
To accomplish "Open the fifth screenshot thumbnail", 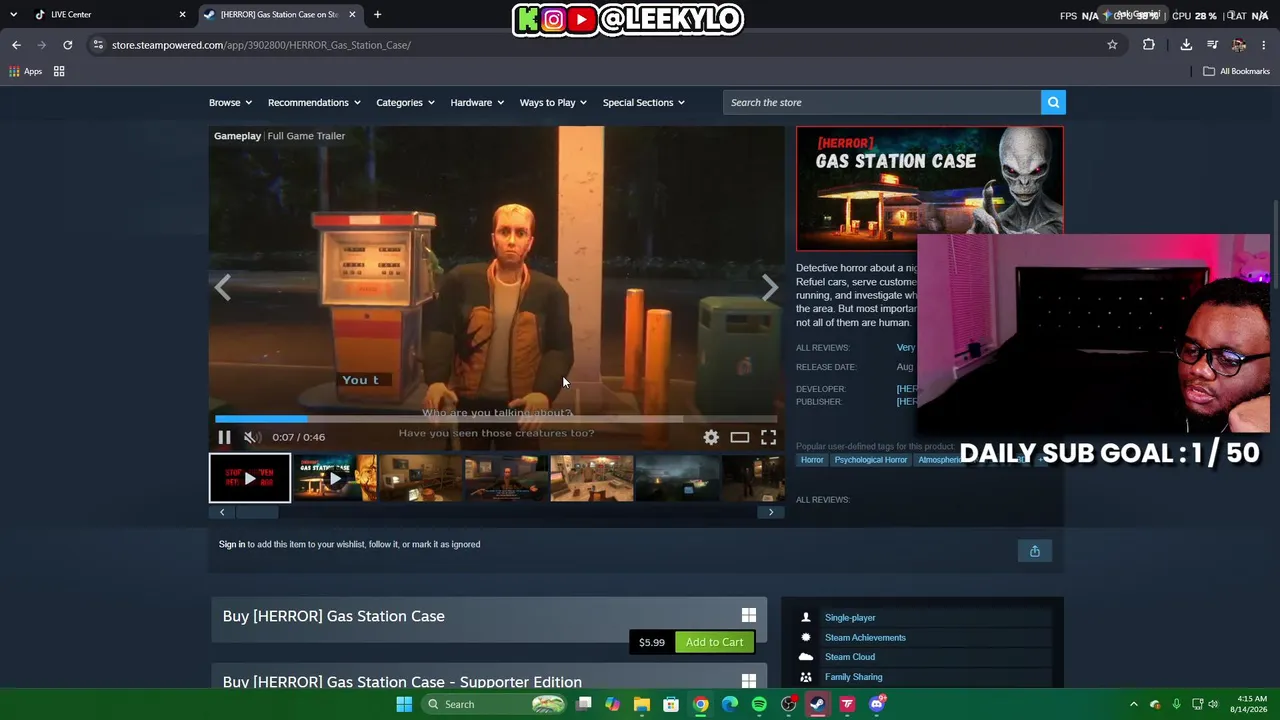I will click(x=591, y=478).
